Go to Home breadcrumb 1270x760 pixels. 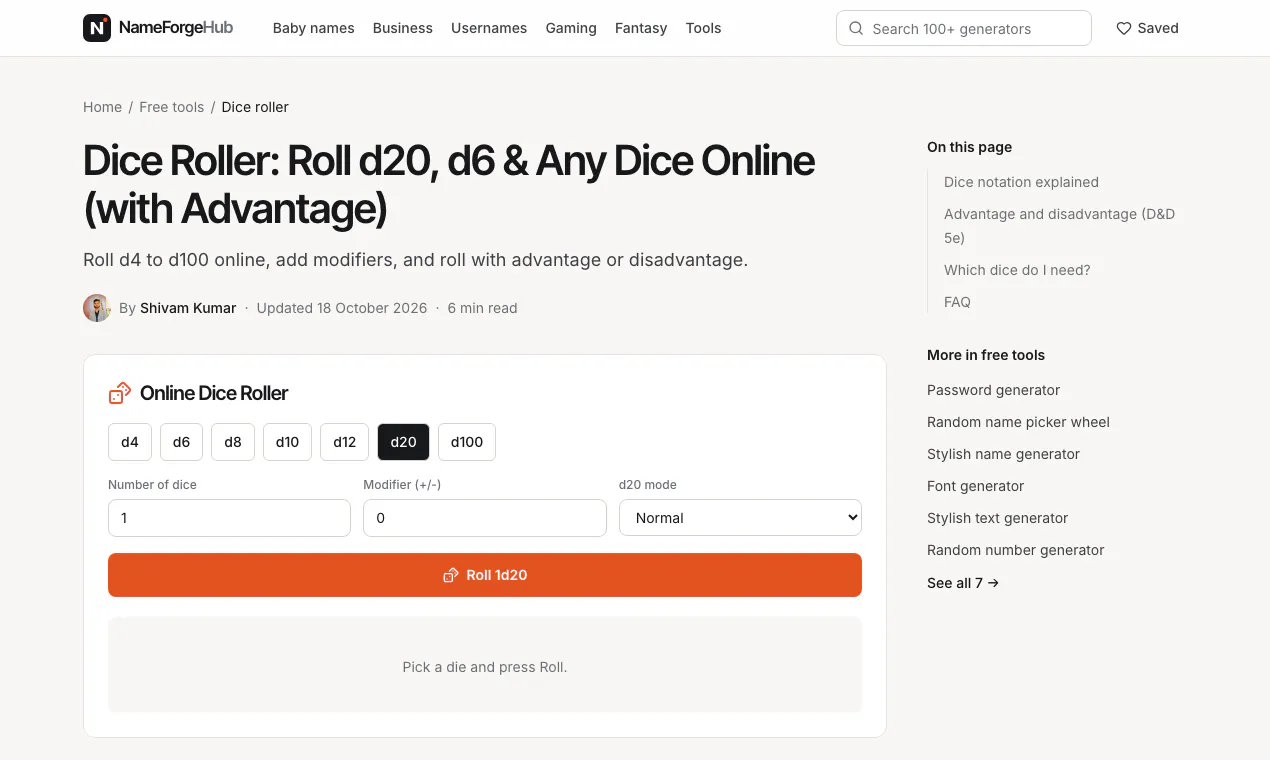click(x=102, y=107)
